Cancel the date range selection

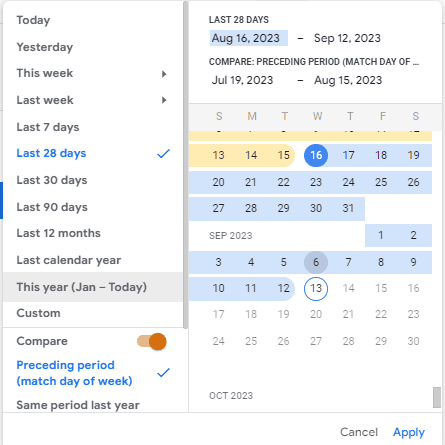coord(359,432)
